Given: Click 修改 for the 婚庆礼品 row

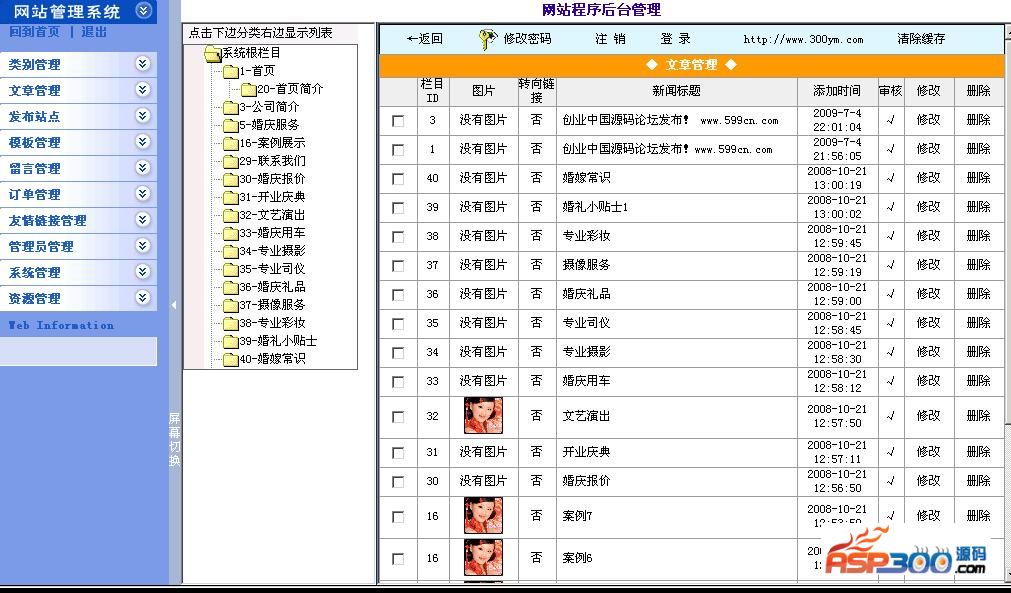Looking at the screenshot, I should coord(928,294).
